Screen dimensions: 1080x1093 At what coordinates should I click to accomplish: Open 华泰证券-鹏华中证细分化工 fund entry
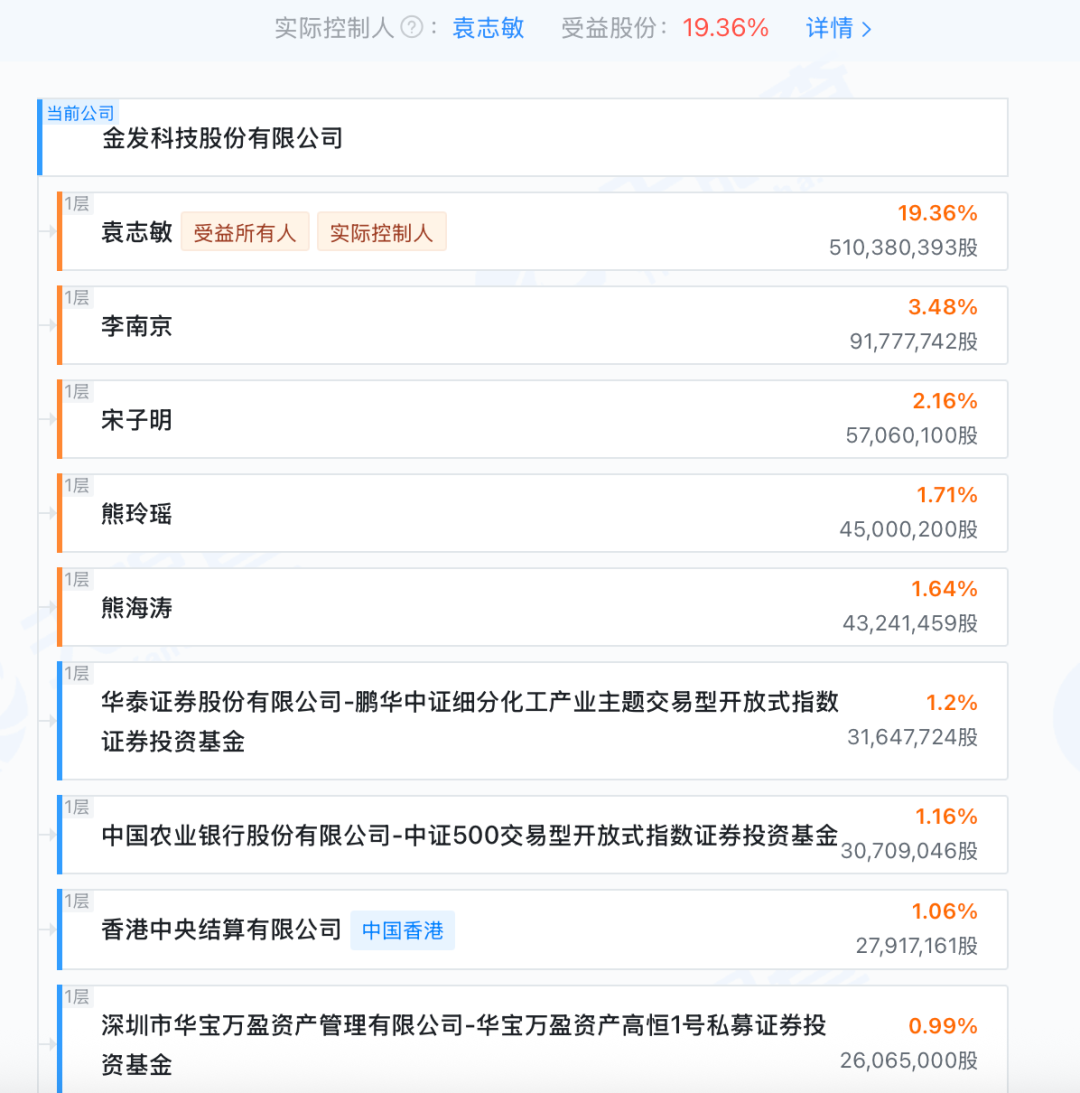pyautogui.click(x=470, y=721)
